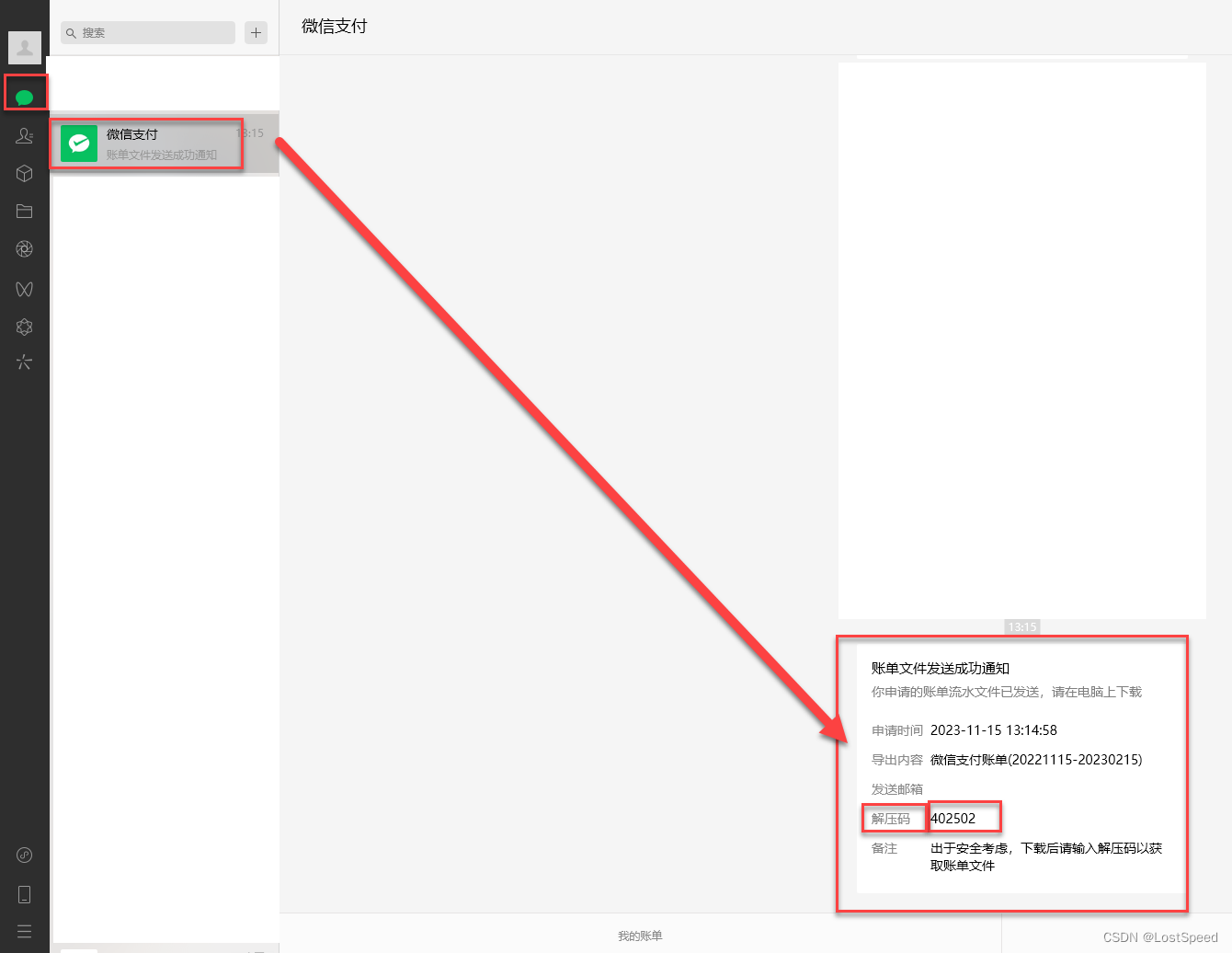Click the 微信支付 chat title in the header

point(335,27)
